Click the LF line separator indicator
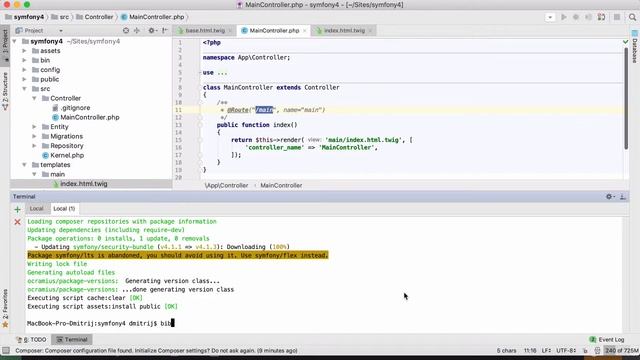This screenshot has width=640, height=360. point(547,351)
